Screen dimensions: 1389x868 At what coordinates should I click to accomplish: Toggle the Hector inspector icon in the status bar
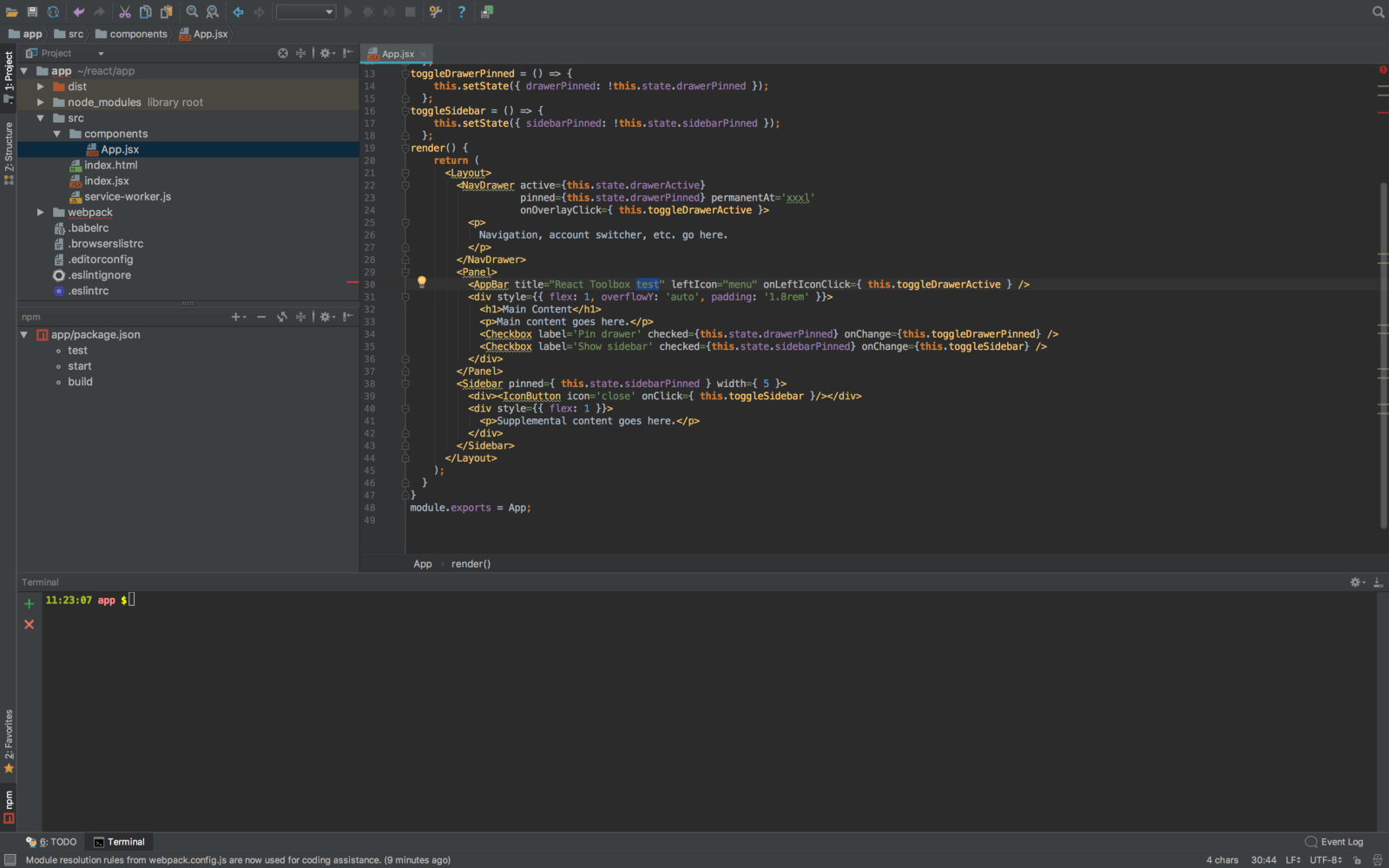(1377, 860)
